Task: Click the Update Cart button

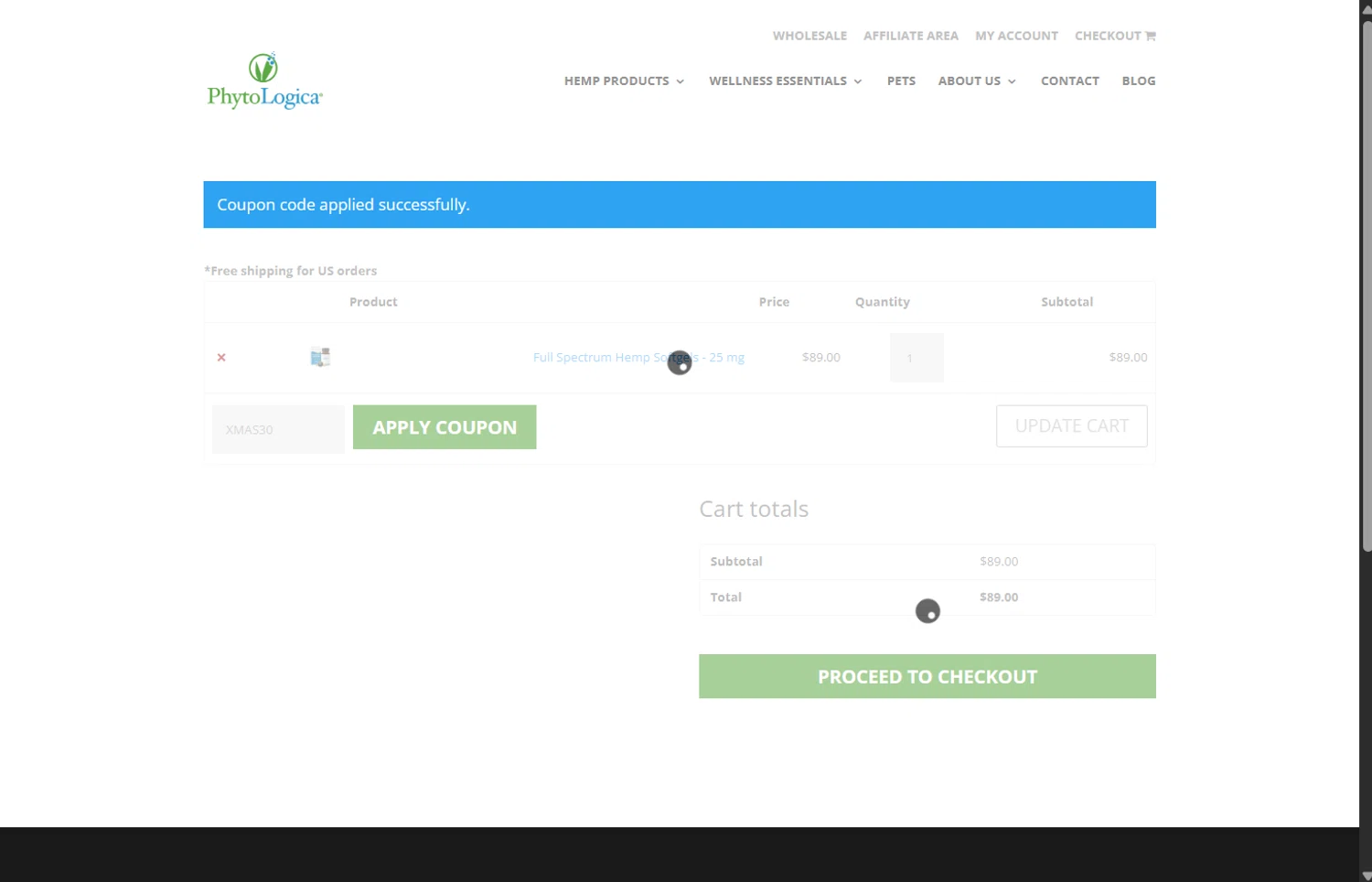Action: (1071, 426)
